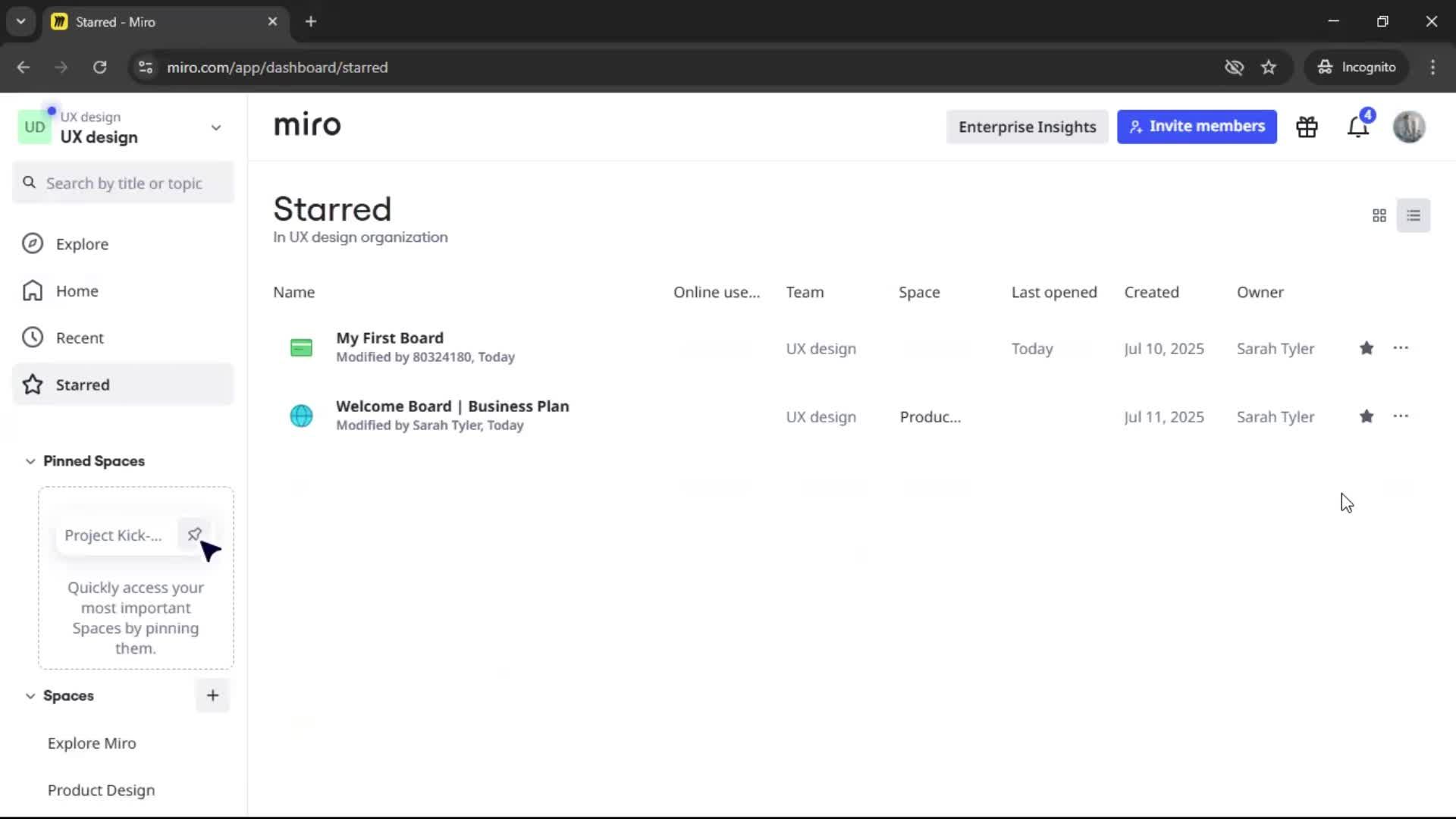The image size is (1456, 819).
Task: Open more options for My First Board
Action: pyautogui.click(x=1401, y=348)
